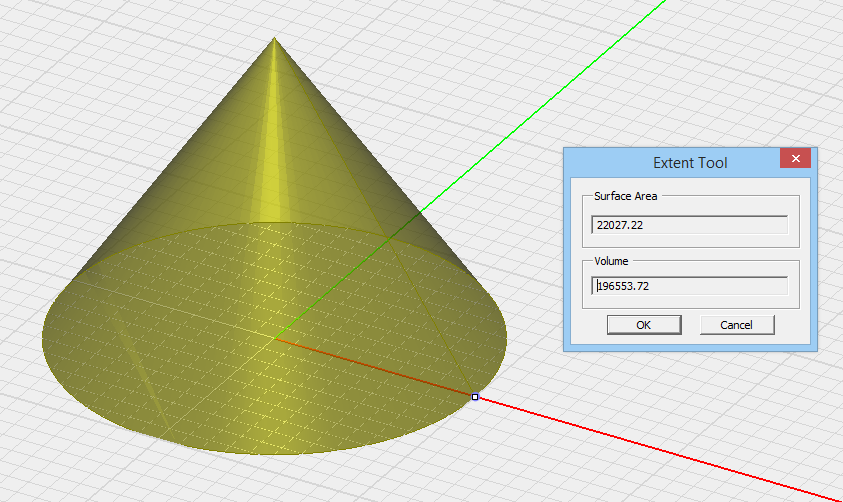Click the Surface Area value field
Image resolution: width=843 pixels, height=502 pixels.
coord(689,226)
